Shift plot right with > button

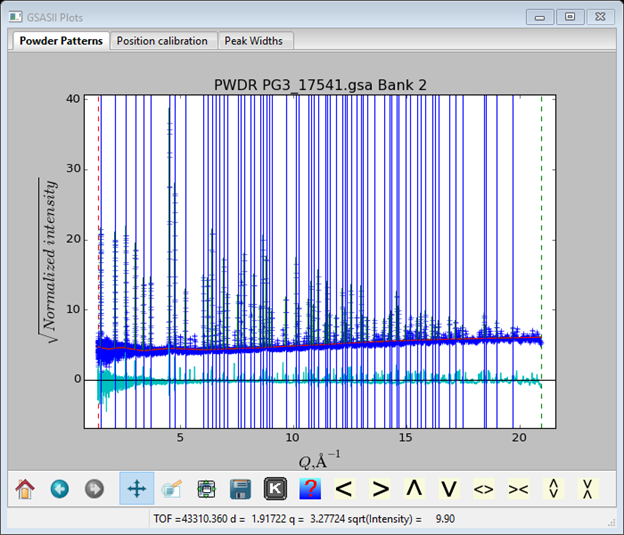tap(380, 489)
